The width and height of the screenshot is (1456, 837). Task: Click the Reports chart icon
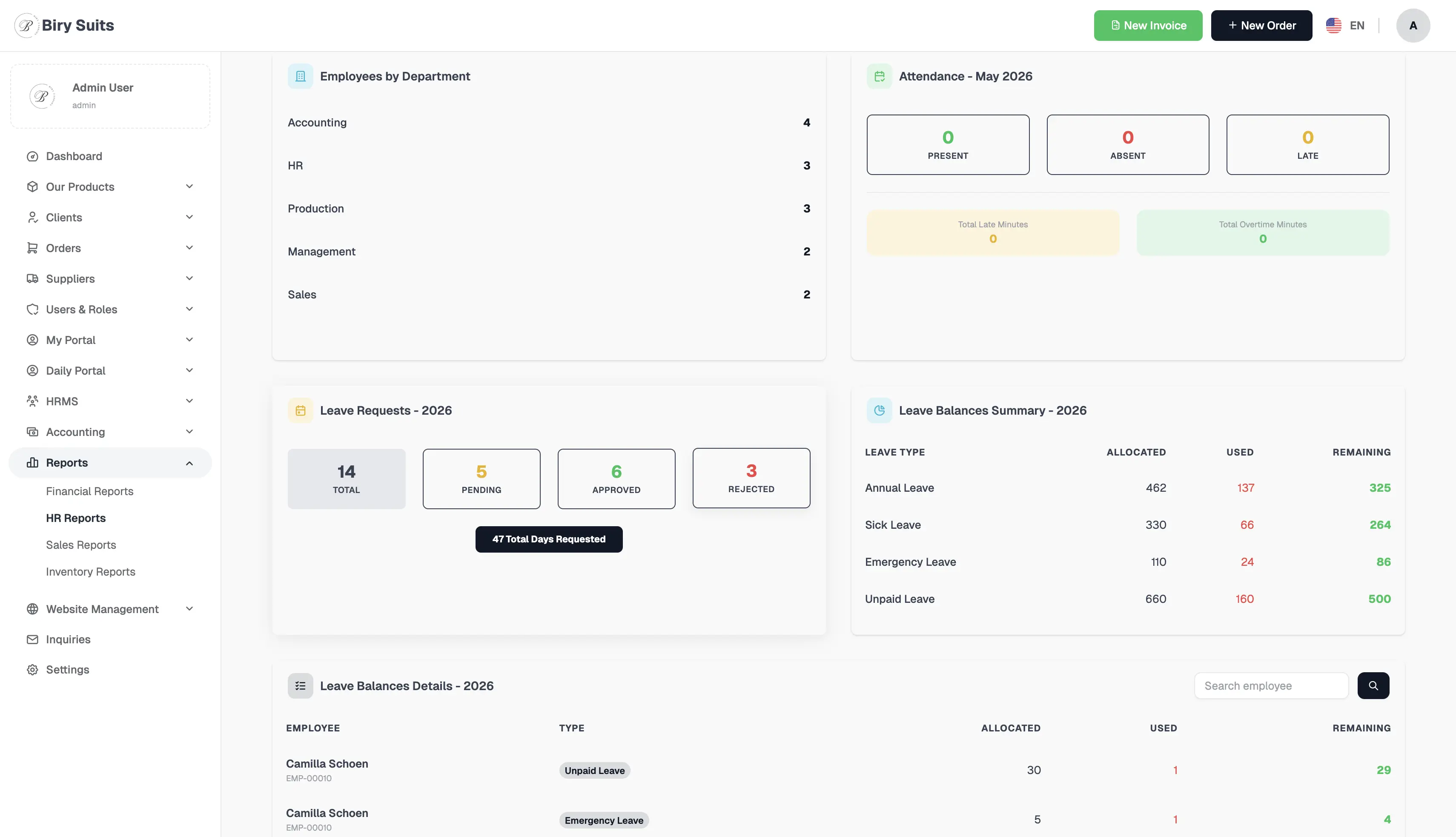coord(33,463)
